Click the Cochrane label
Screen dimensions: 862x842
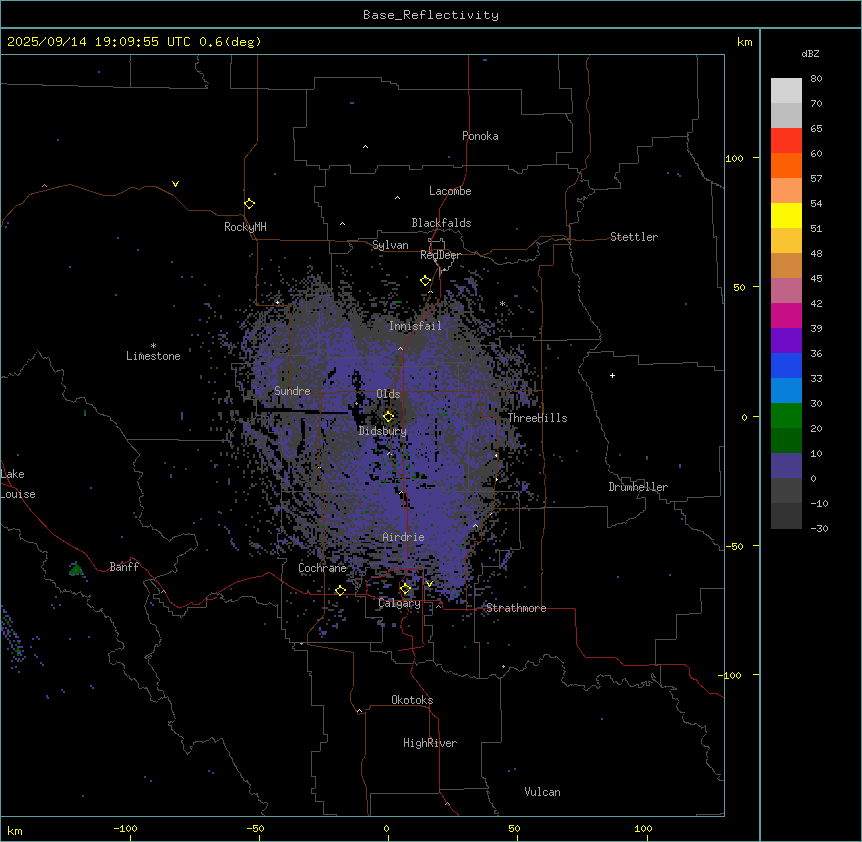[x=322, y=568]
